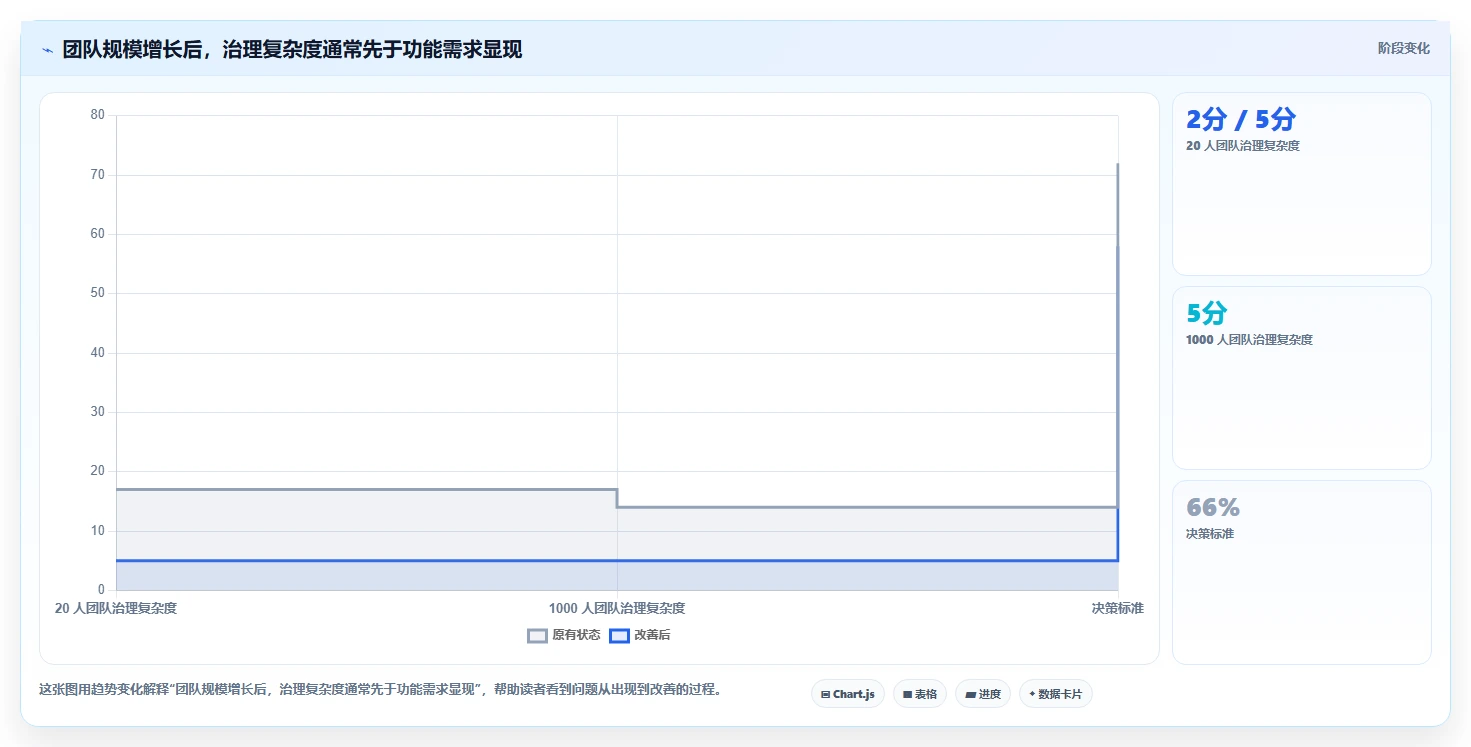This screenshot has width=1471, height=747.
Task: Click the chart title 团队规模增长后 heading
Action: click(292, 49)
